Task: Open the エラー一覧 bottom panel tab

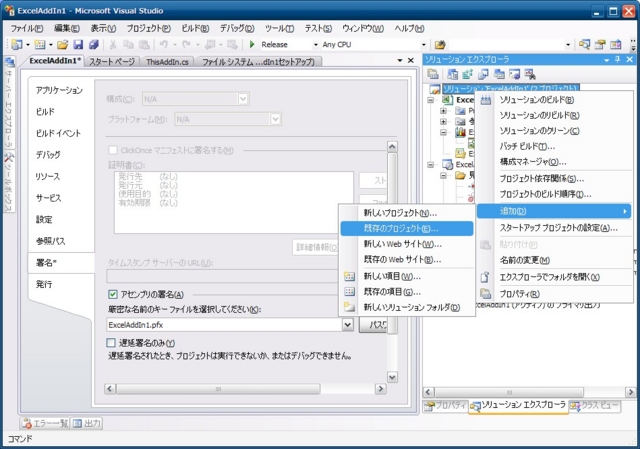Action: [46, 424]
